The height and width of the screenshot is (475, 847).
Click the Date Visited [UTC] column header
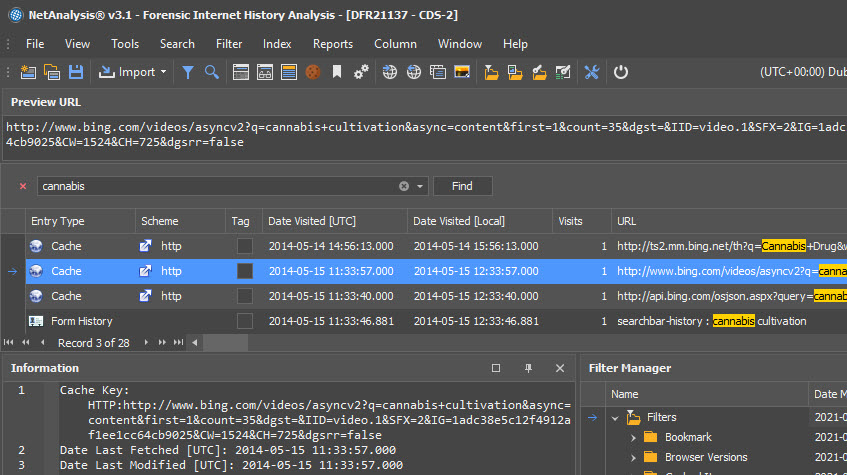pos(334,221)
